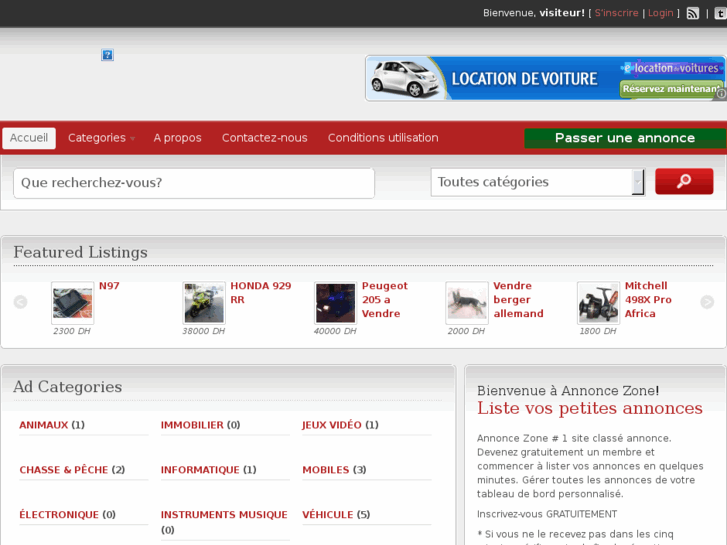Open the Mitchell 498X Pro fishing reel thumbnail

pos(598,302)
